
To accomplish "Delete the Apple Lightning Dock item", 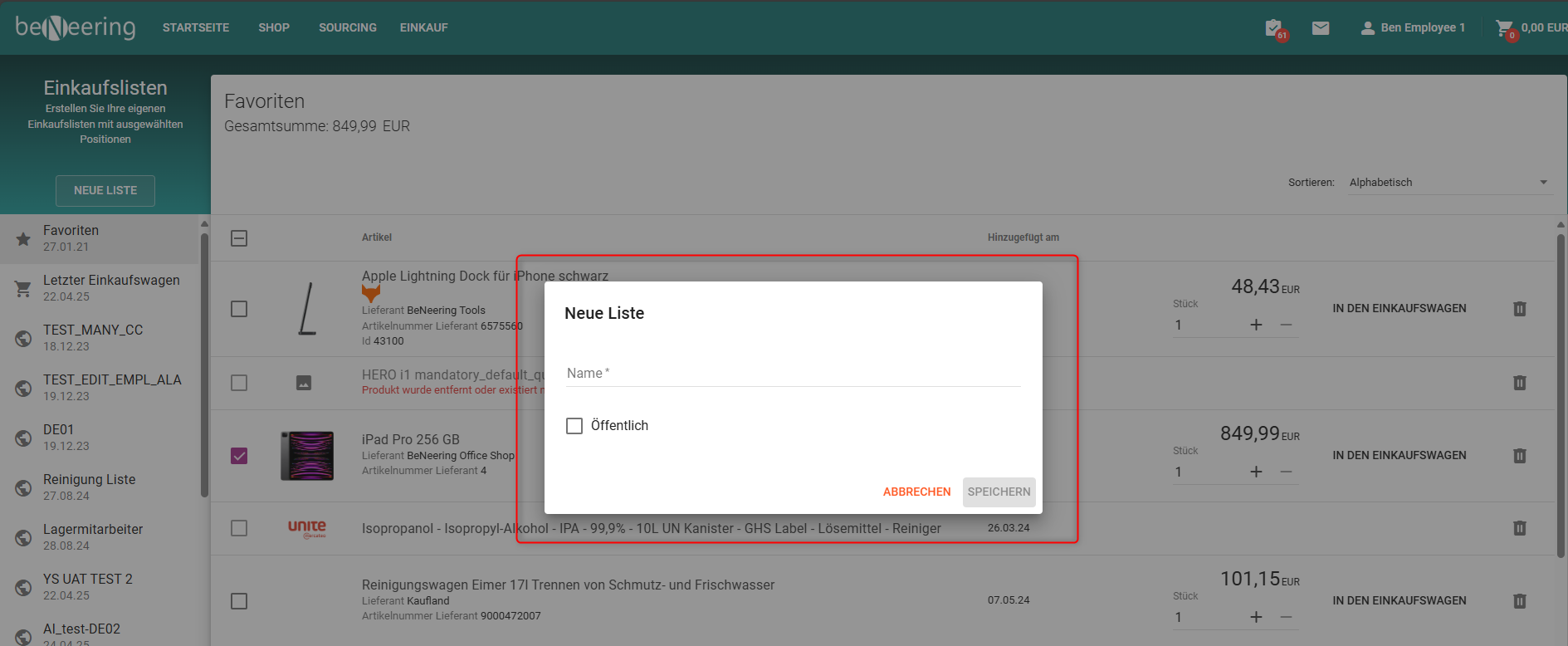I will click(x=1519, y=309).
